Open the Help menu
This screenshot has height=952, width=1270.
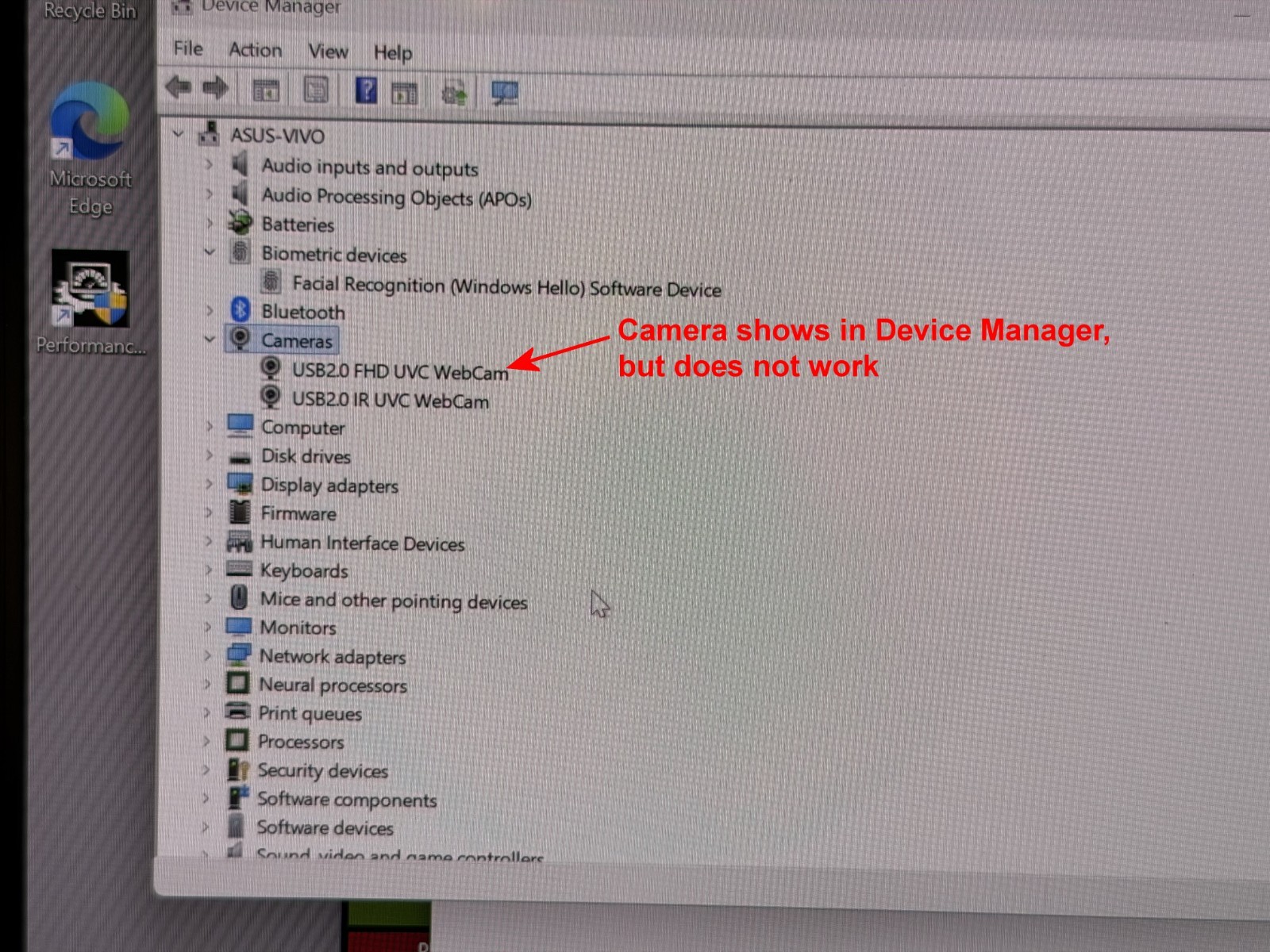393,52
